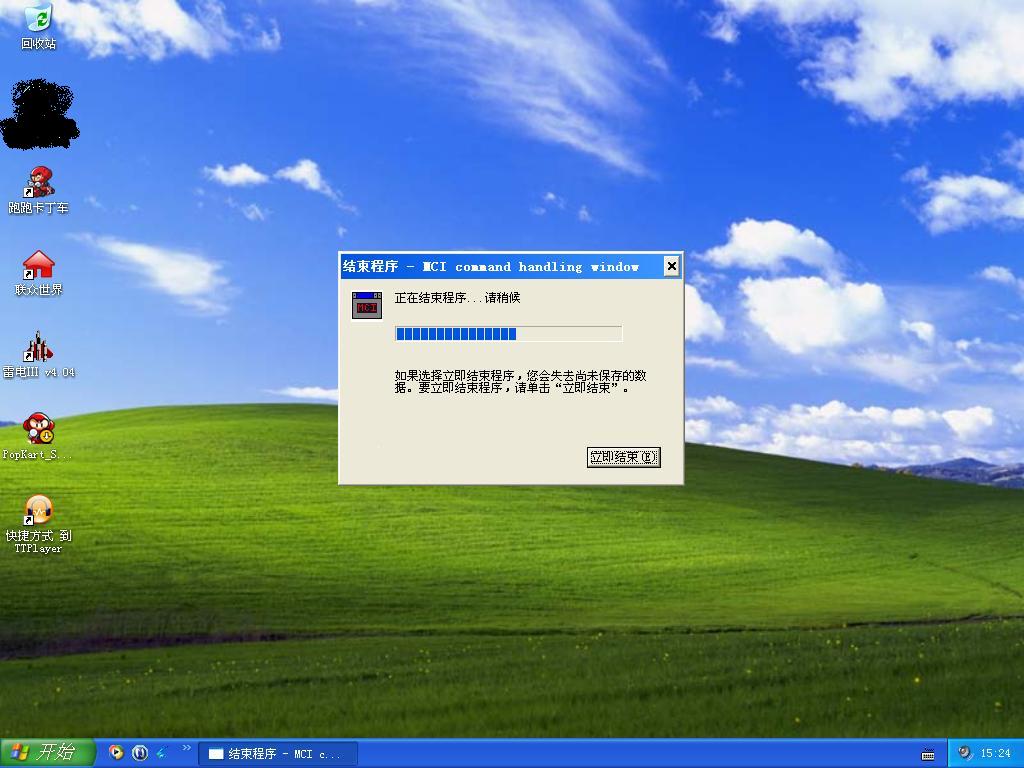This screenshot has height=768, width=1024.
Task: Launch the TTPlayer shortcut icon
Action: 39,524
